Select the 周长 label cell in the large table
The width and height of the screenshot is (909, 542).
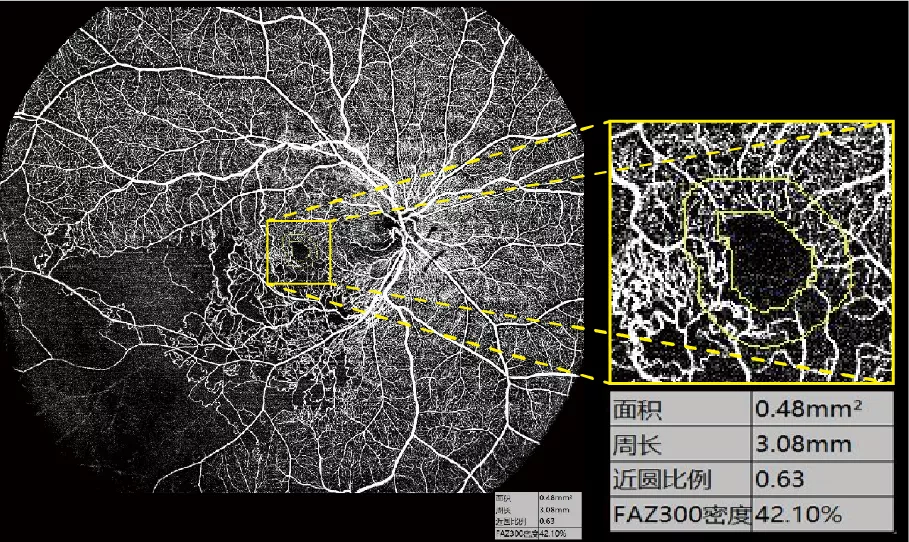tap(681, 445)
